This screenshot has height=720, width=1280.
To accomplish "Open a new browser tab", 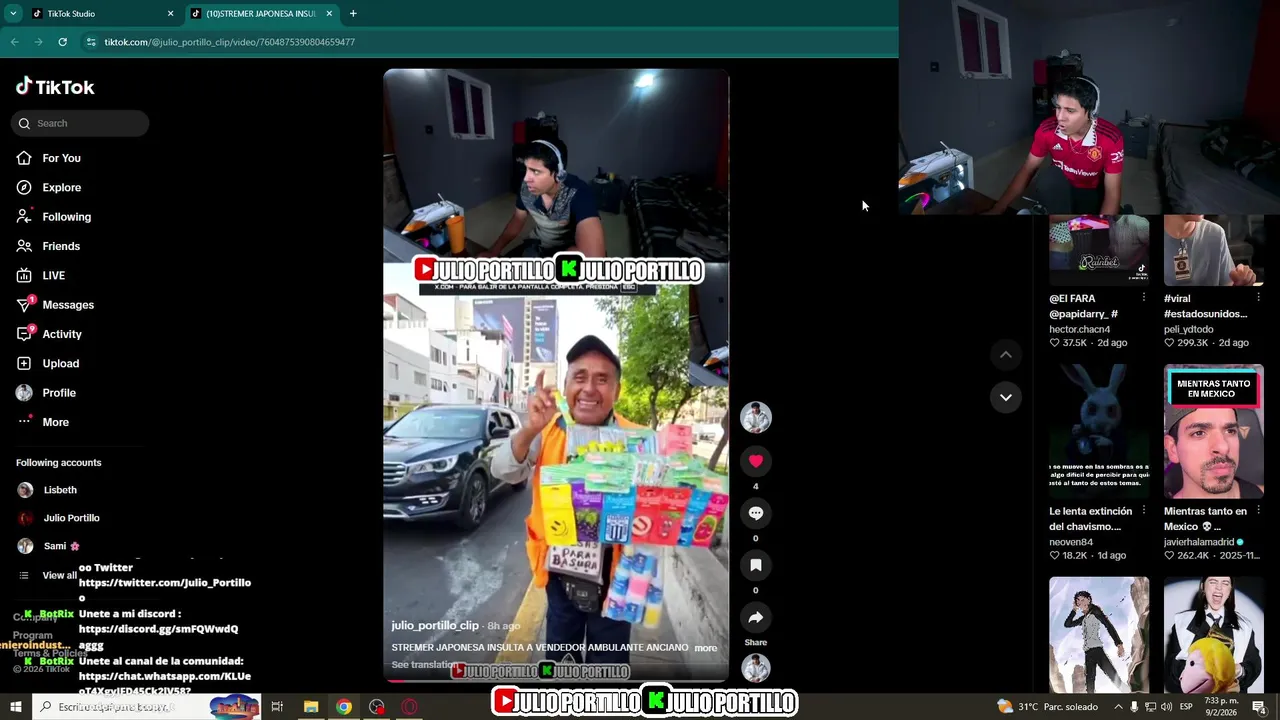I will [x=353, y=14].
